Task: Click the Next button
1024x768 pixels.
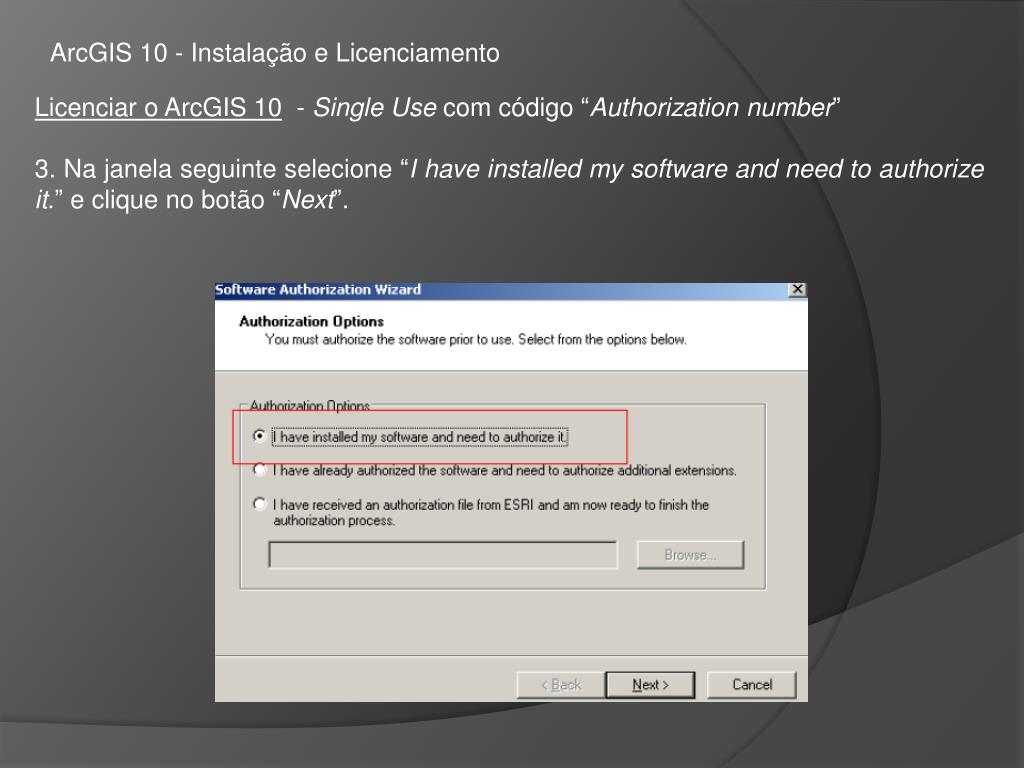Action: (x=650, y=684)
